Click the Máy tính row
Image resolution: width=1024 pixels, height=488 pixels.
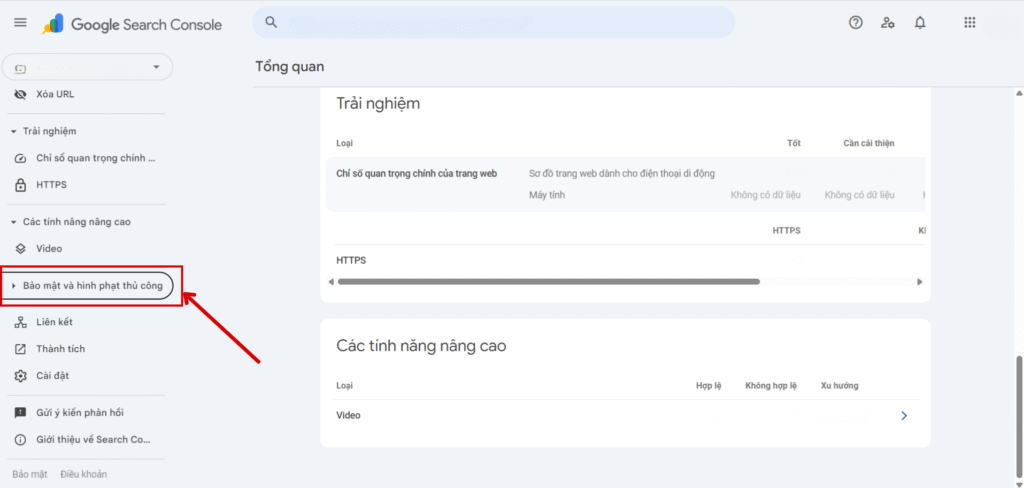coord(547,195)
